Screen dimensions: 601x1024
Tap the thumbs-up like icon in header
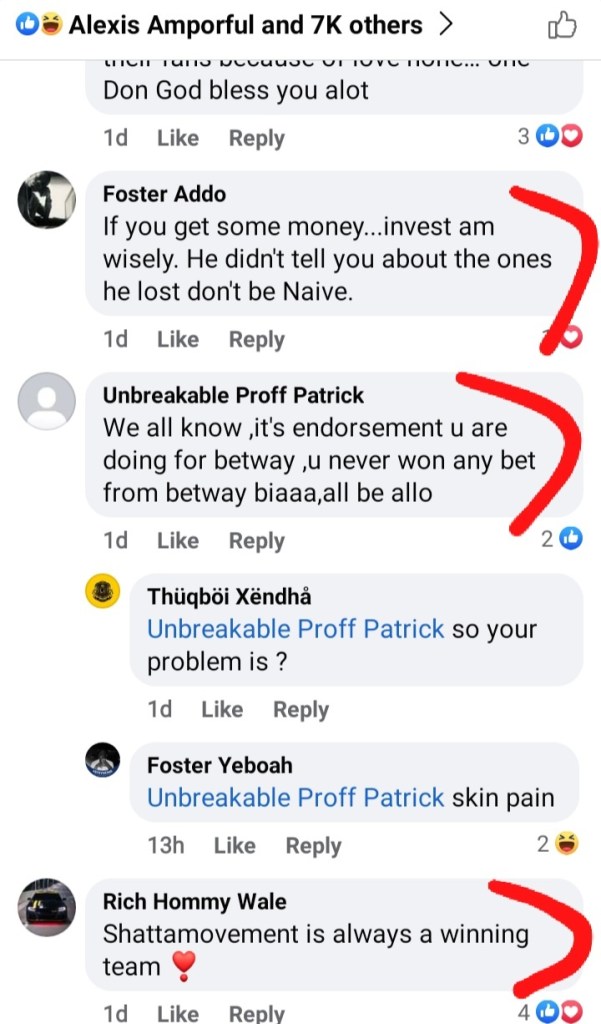pos(562,27)
